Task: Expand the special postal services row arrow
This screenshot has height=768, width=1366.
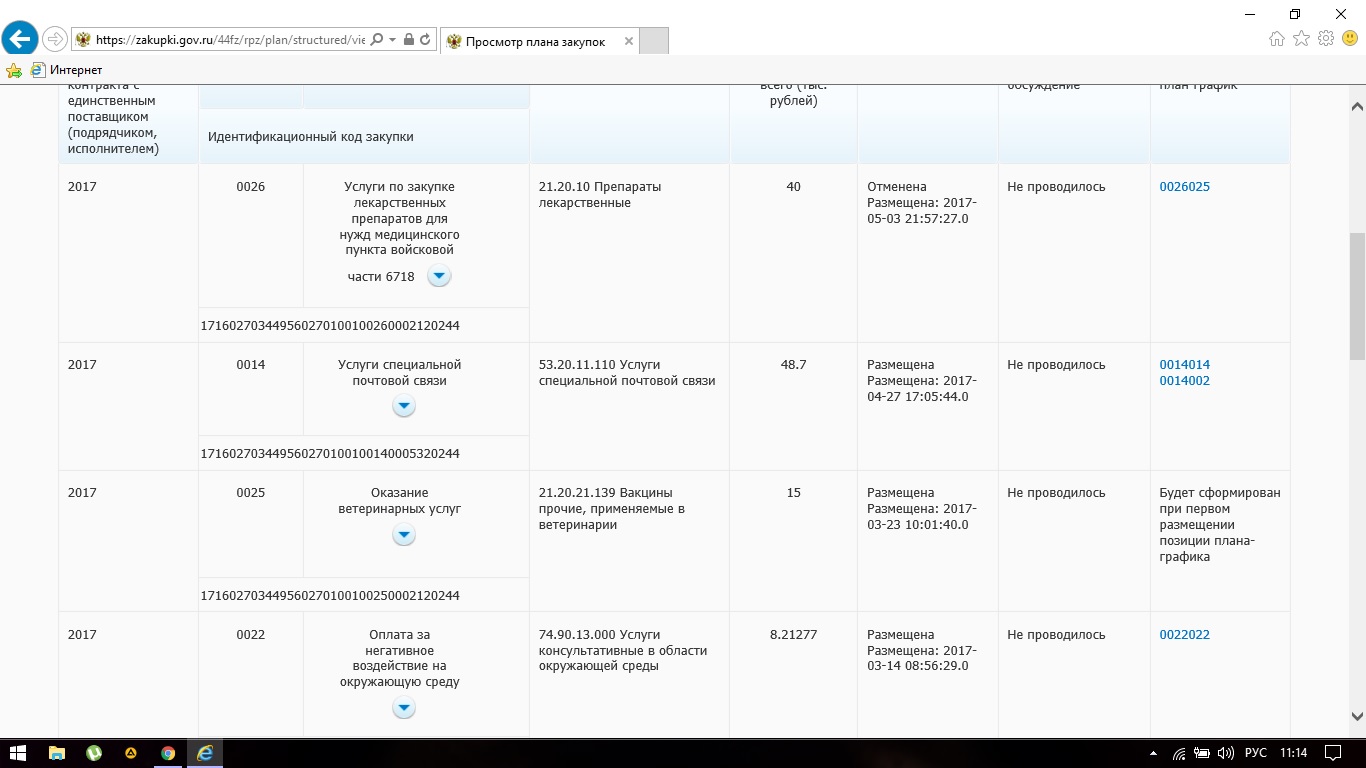Action: pyautogui.click(x=403, y=406)
